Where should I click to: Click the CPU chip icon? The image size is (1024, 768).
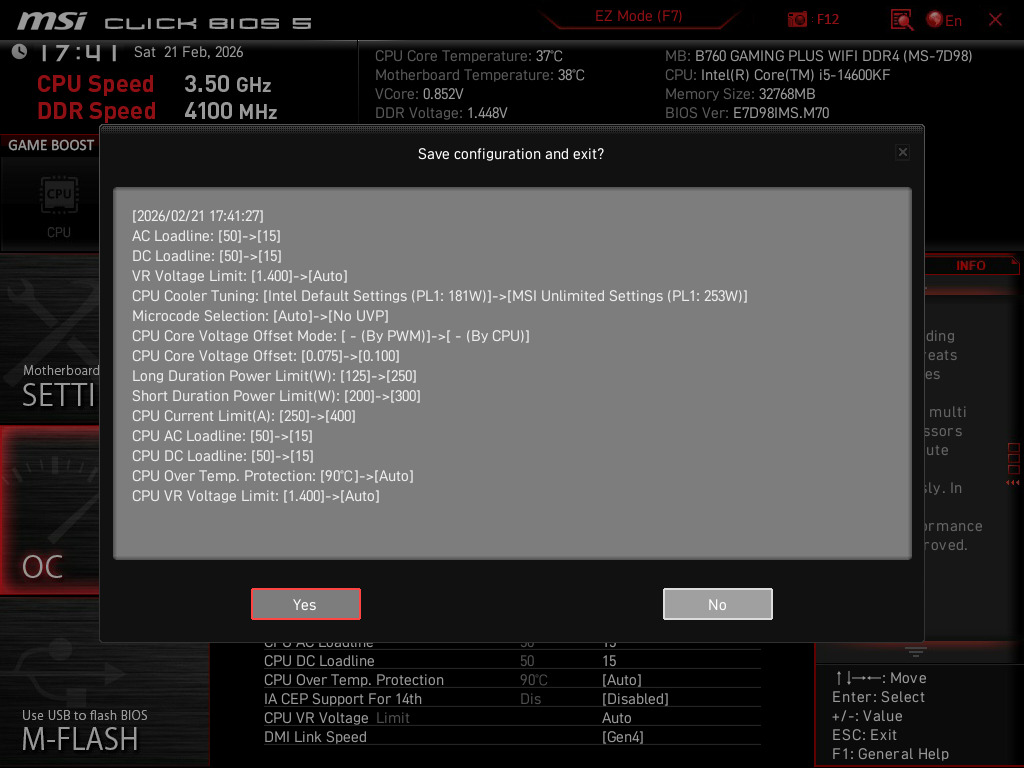tap(59, 195)
